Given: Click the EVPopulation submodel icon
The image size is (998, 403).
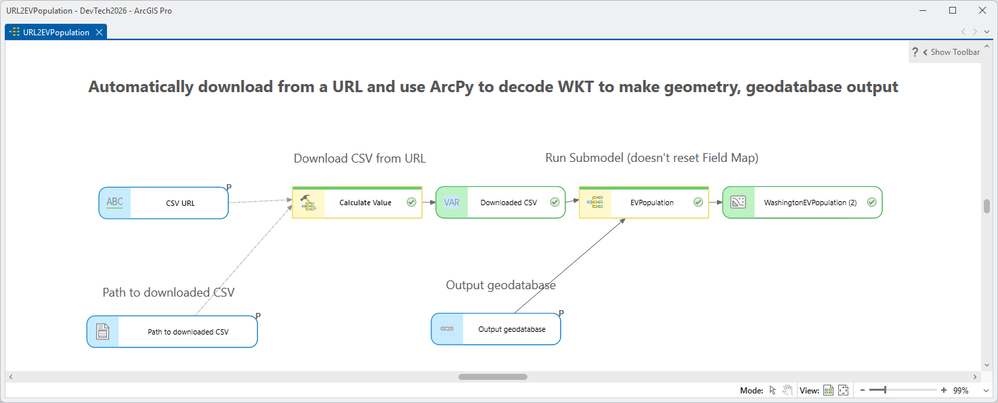Looking at the screenshot, I should 595,202.
